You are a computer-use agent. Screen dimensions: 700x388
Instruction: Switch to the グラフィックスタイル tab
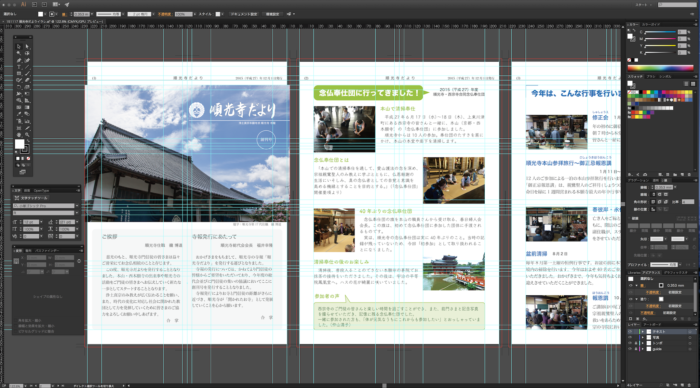(x=675, y=272)
